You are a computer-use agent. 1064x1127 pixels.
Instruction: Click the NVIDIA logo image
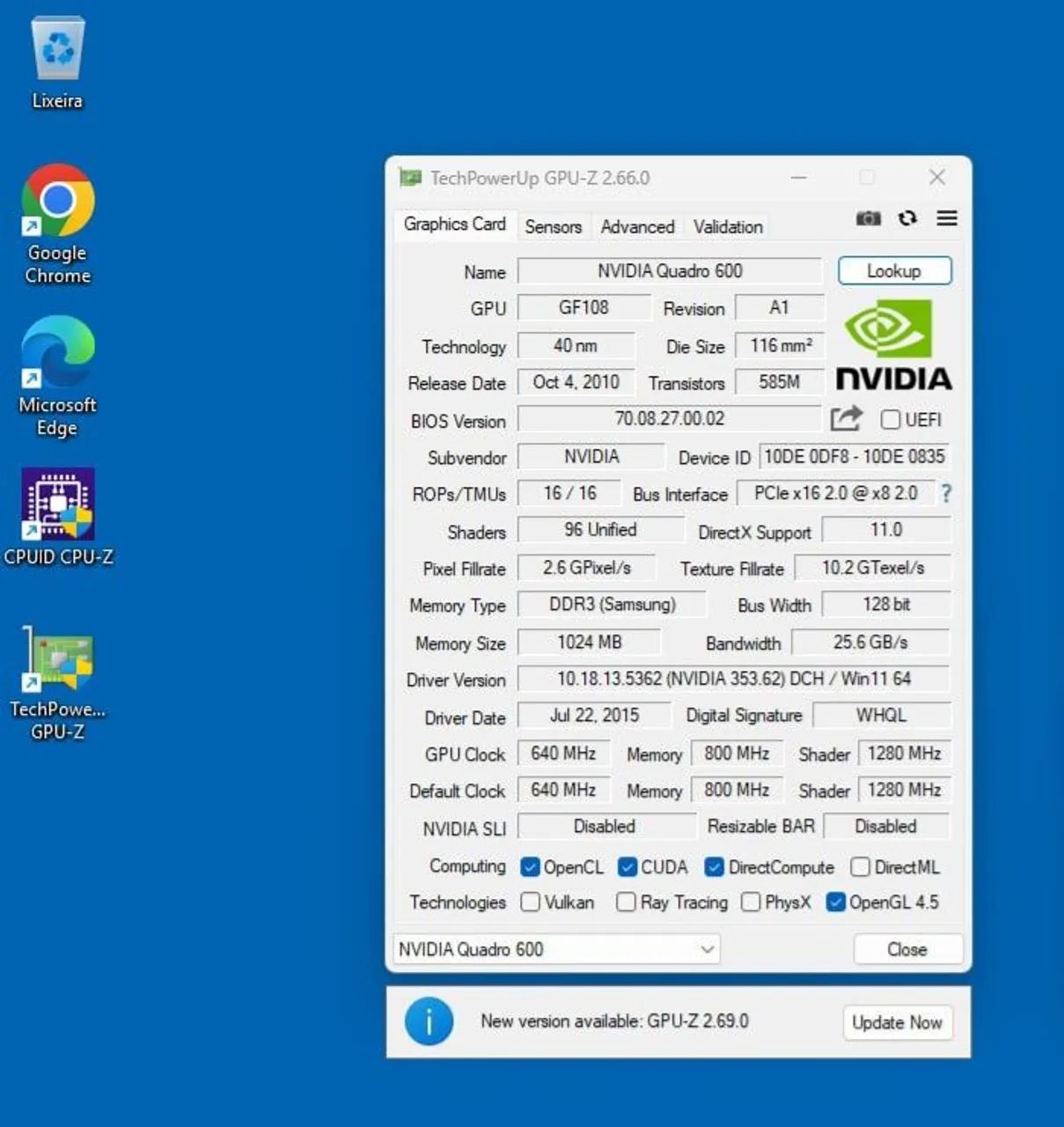coord(893,344)
